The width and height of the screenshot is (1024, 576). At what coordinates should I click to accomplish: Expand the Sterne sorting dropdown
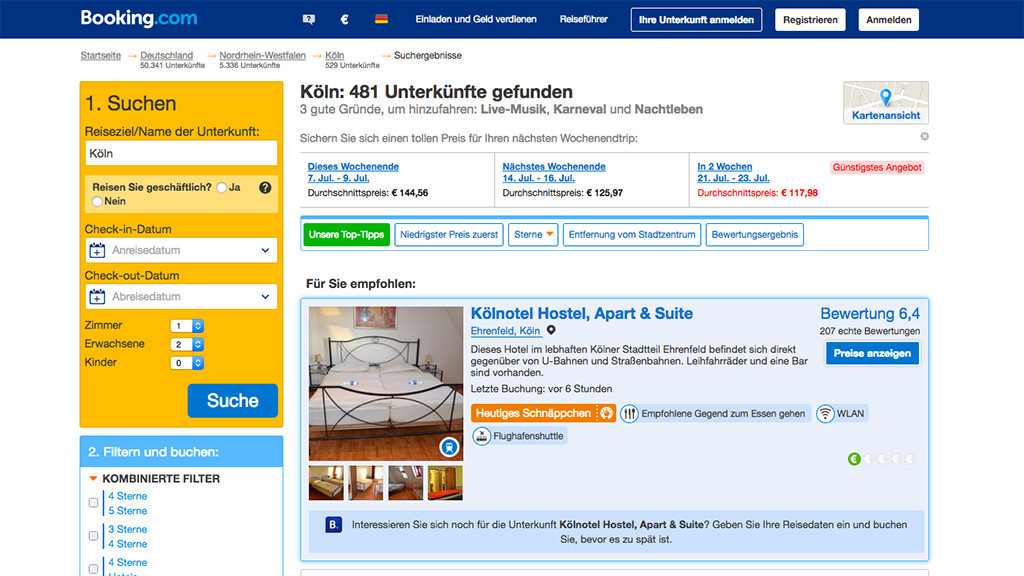tap(533, 235)
